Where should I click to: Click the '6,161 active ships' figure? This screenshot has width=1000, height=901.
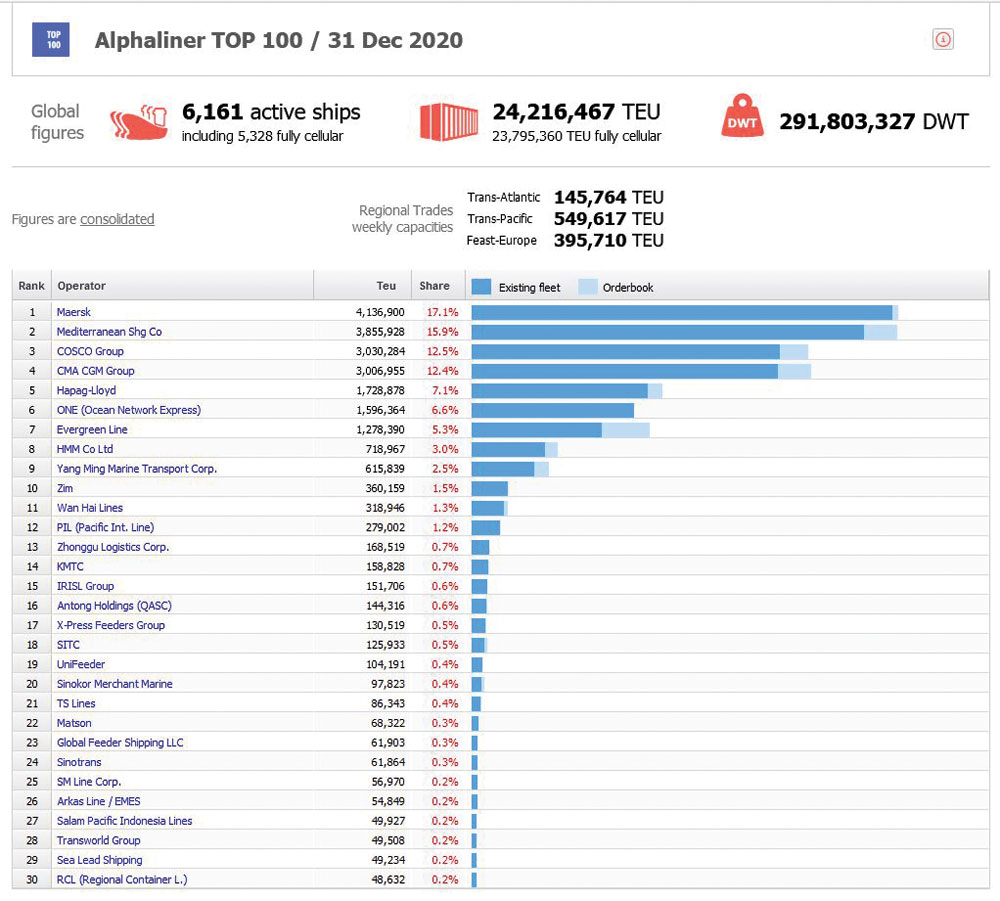[x=271, y=112]
